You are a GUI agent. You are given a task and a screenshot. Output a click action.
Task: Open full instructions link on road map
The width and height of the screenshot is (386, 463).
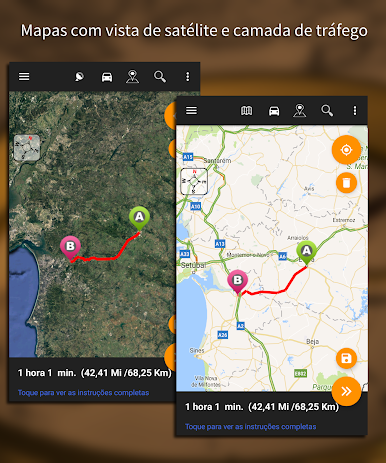(x=251, y=427)
